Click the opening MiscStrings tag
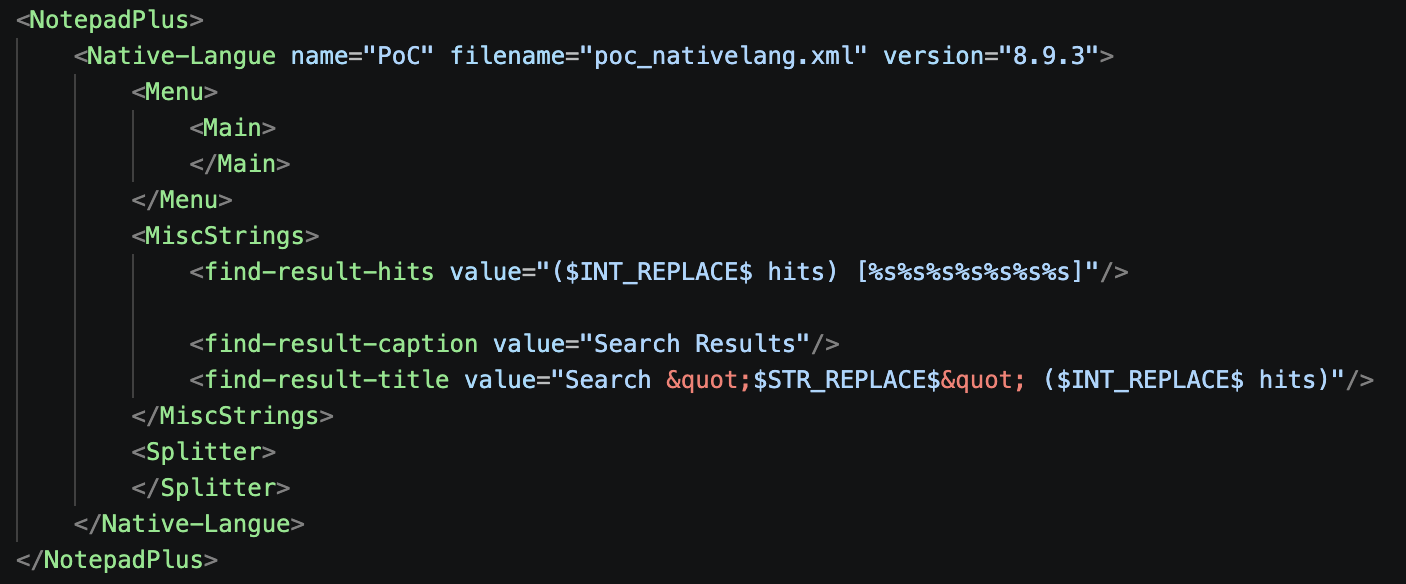Image resolution: width=1406 pixels, height=584 pixels. tap(225, 235)
